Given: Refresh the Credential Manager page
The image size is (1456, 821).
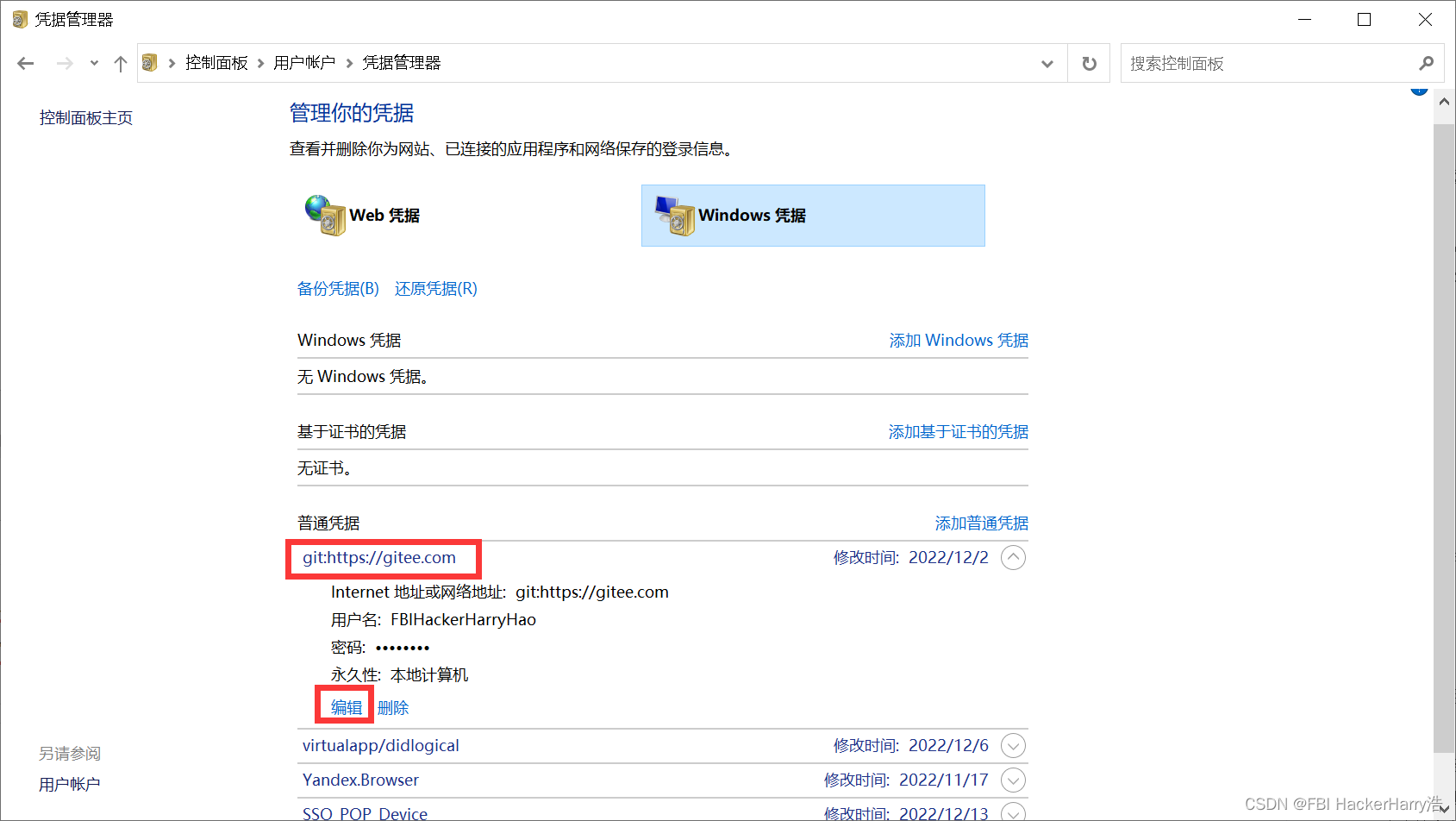Looking at the screenshot, I should (1090, 63).
